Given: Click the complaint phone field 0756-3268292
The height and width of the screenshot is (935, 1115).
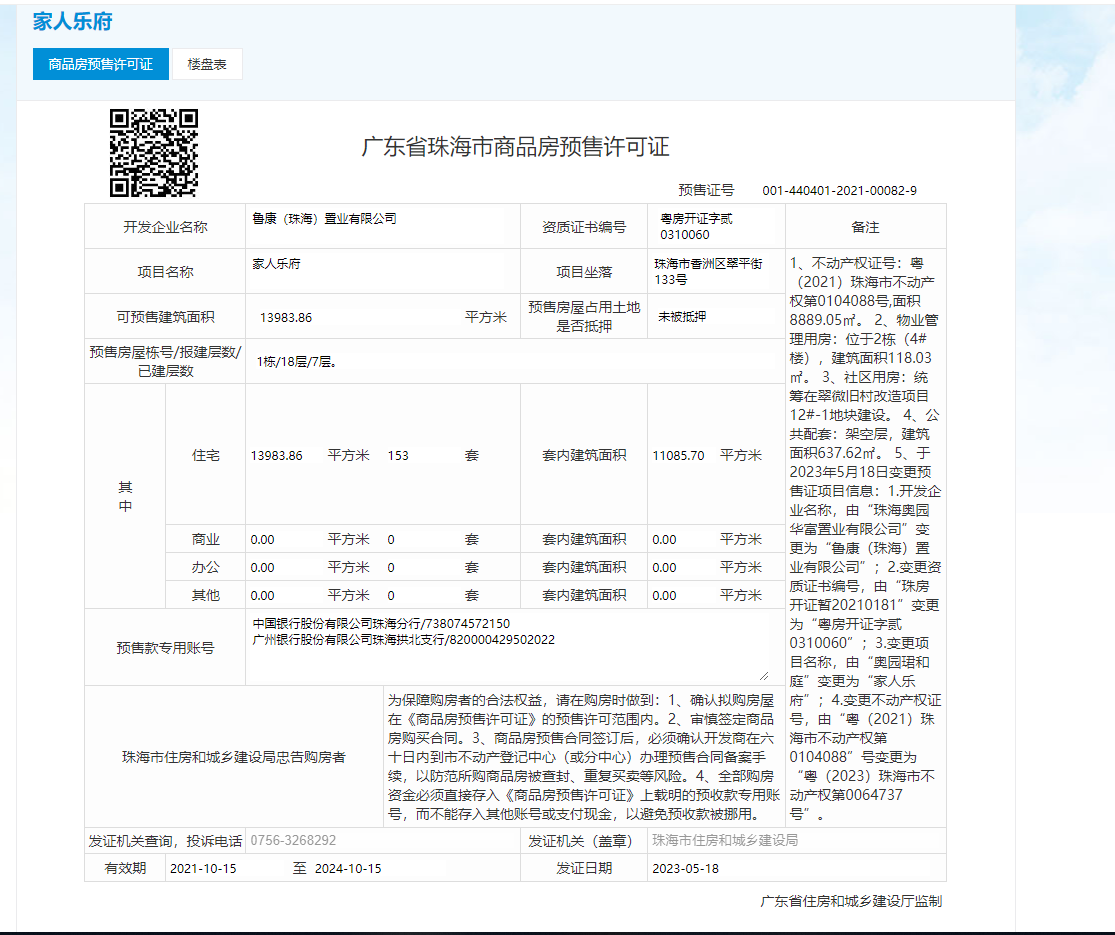Looking at the screenshot, I should pos(293,841).
